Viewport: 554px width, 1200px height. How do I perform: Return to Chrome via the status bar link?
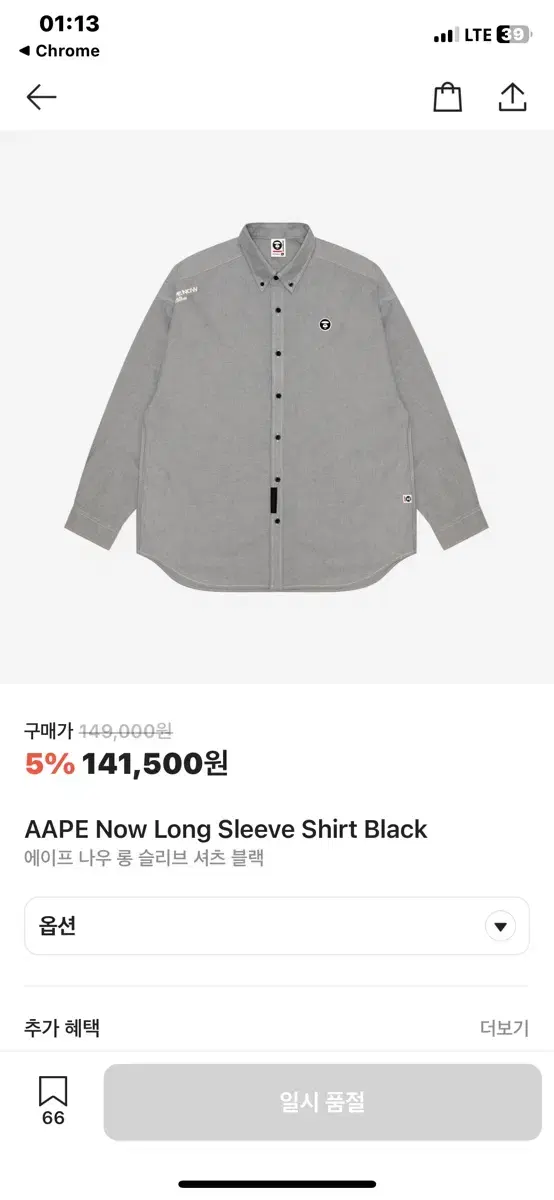[x=59, y=50]
